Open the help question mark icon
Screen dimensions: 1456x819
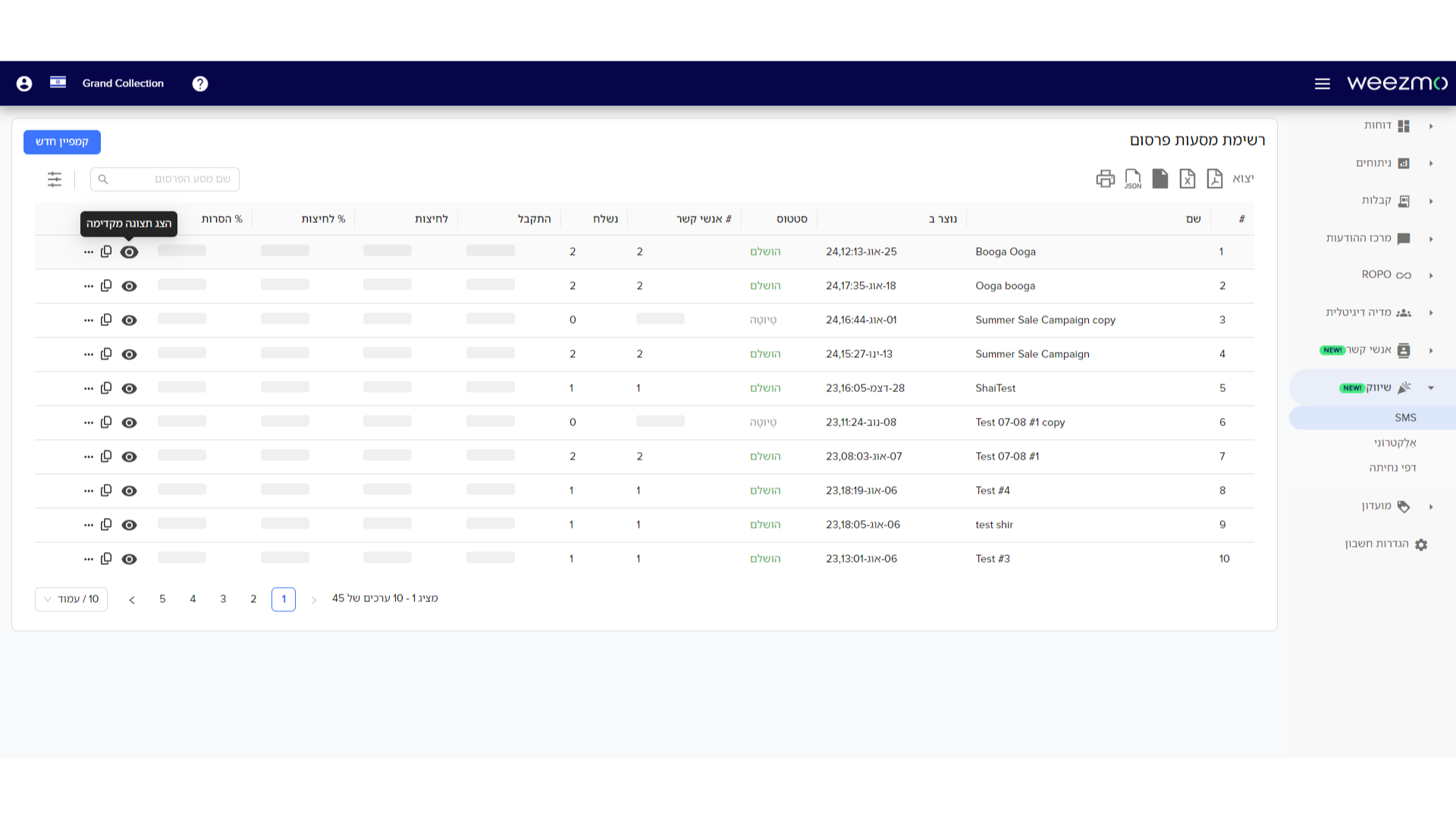(x=200, y=83)
